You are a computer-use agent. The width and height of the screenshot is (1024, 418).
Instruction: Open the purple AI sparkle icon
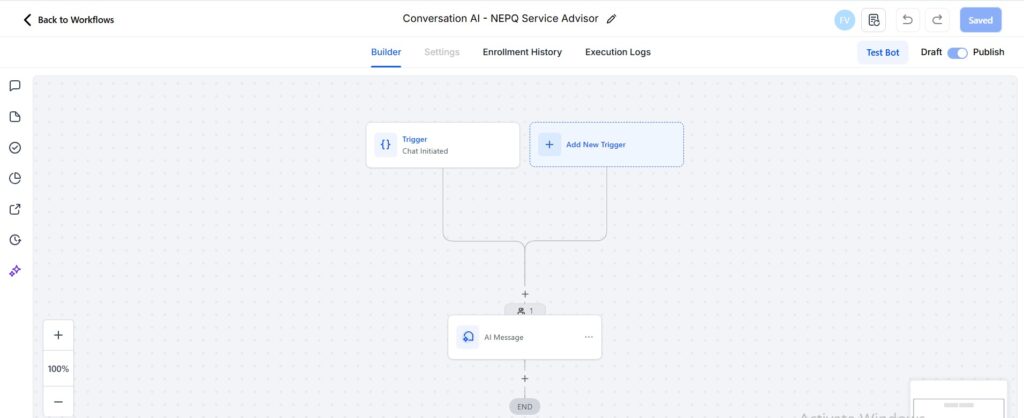click(15, 270)
